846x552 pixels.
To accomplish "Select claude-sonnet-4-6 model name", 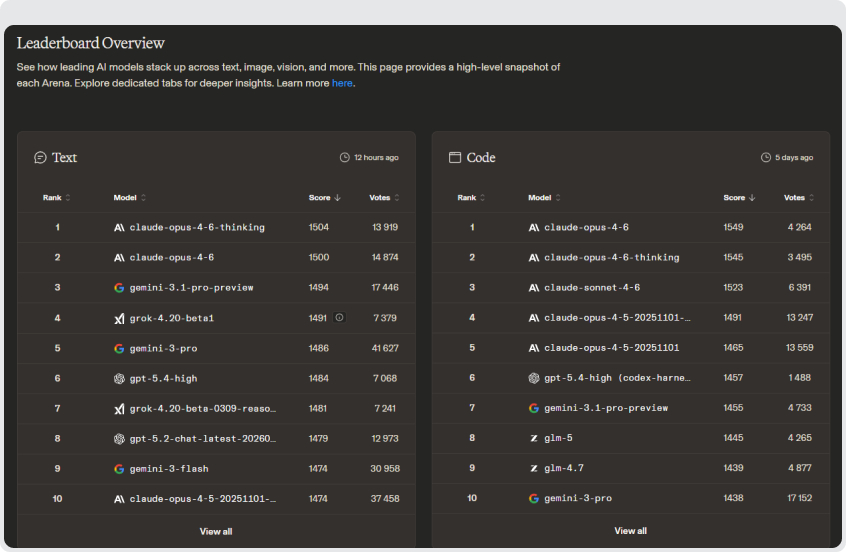I will (x=592, y=288).
